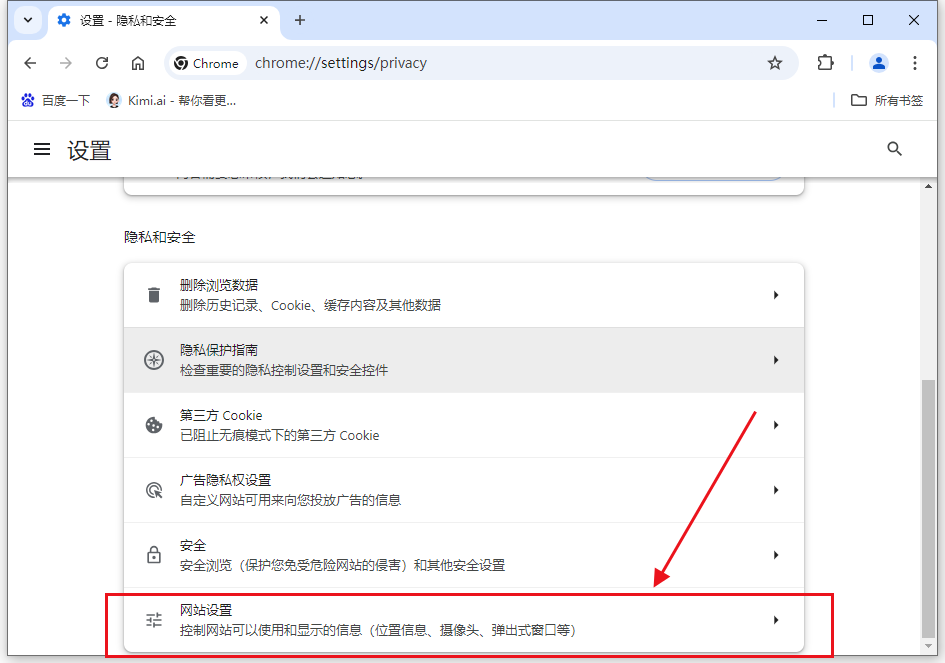945x663 pixels.
Task: Click the trash icon for 删除浏览数据
Action: (154, 295)
